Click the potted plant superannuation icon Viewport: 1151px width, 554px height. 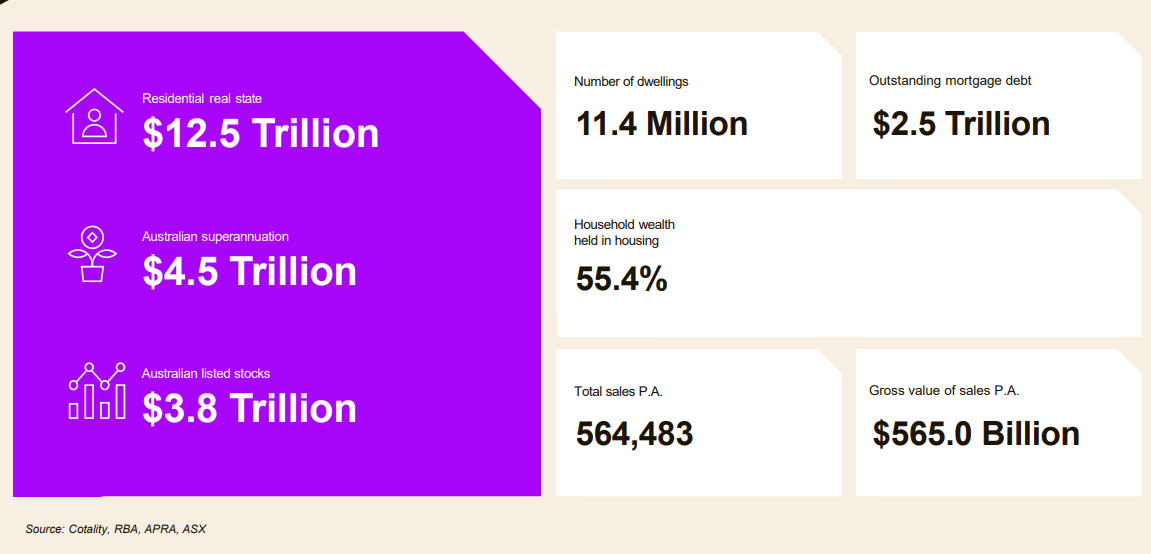pyautogui.click(x=92, y=253)
